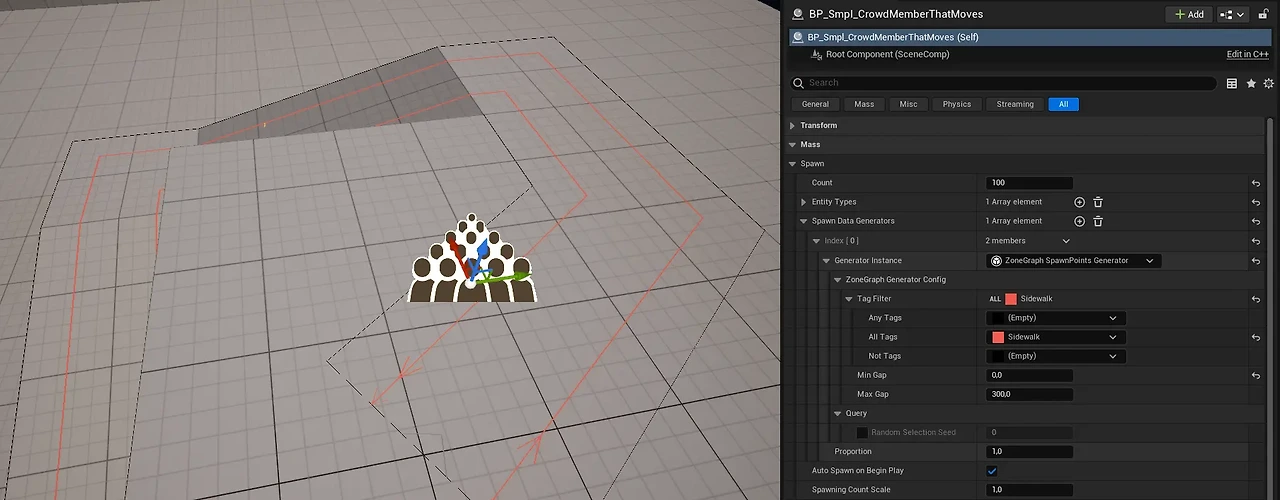Viewport: 1280px width, 500px height.
Task: Select Root Component (SceneComp) row
Action: [1031, 54]
